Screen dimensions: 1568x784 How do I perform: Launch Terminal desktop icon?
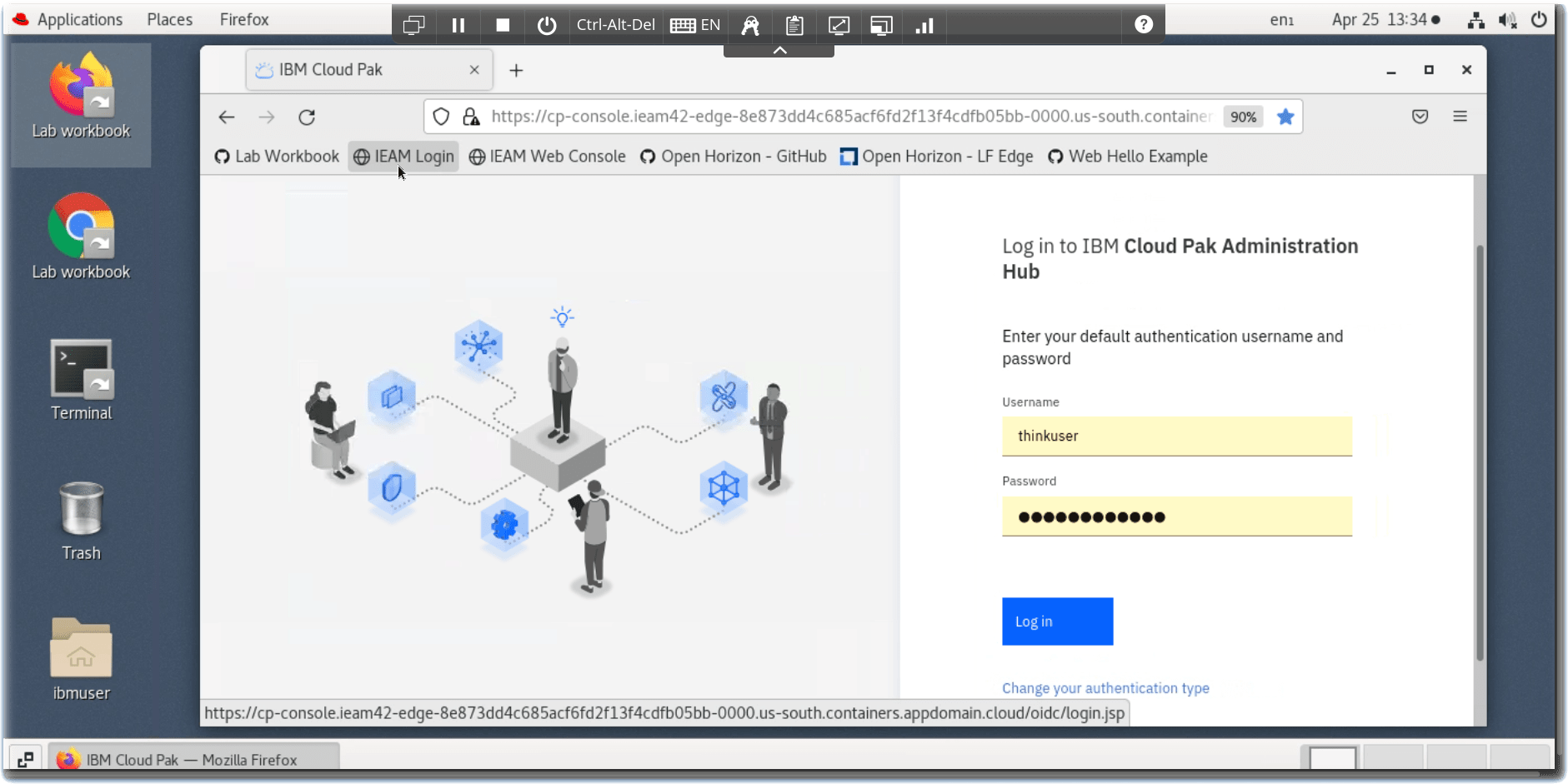[81, 379]
